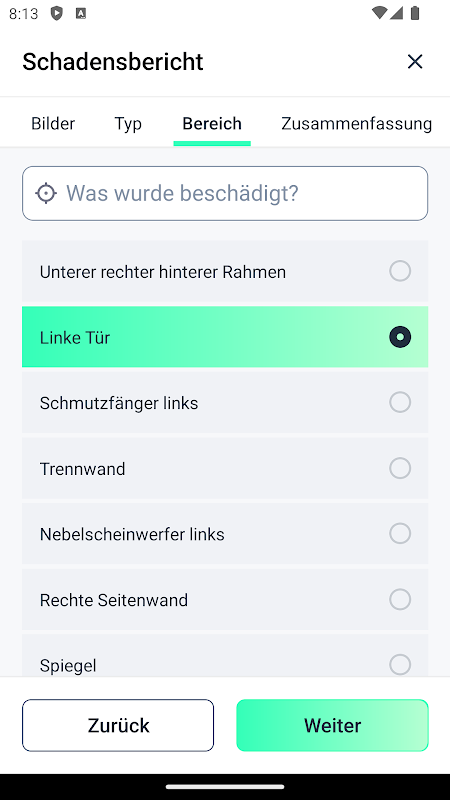The height and width of the screenshot is (800, 450).
Task: Choose the Trennwand radio option
Action: 400,468
